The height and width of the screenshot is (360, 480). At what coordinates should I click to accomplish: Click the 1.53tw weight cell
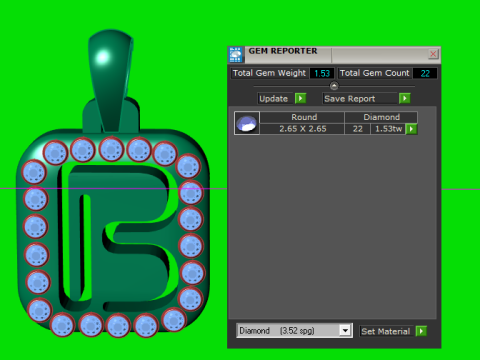[388, 129]
